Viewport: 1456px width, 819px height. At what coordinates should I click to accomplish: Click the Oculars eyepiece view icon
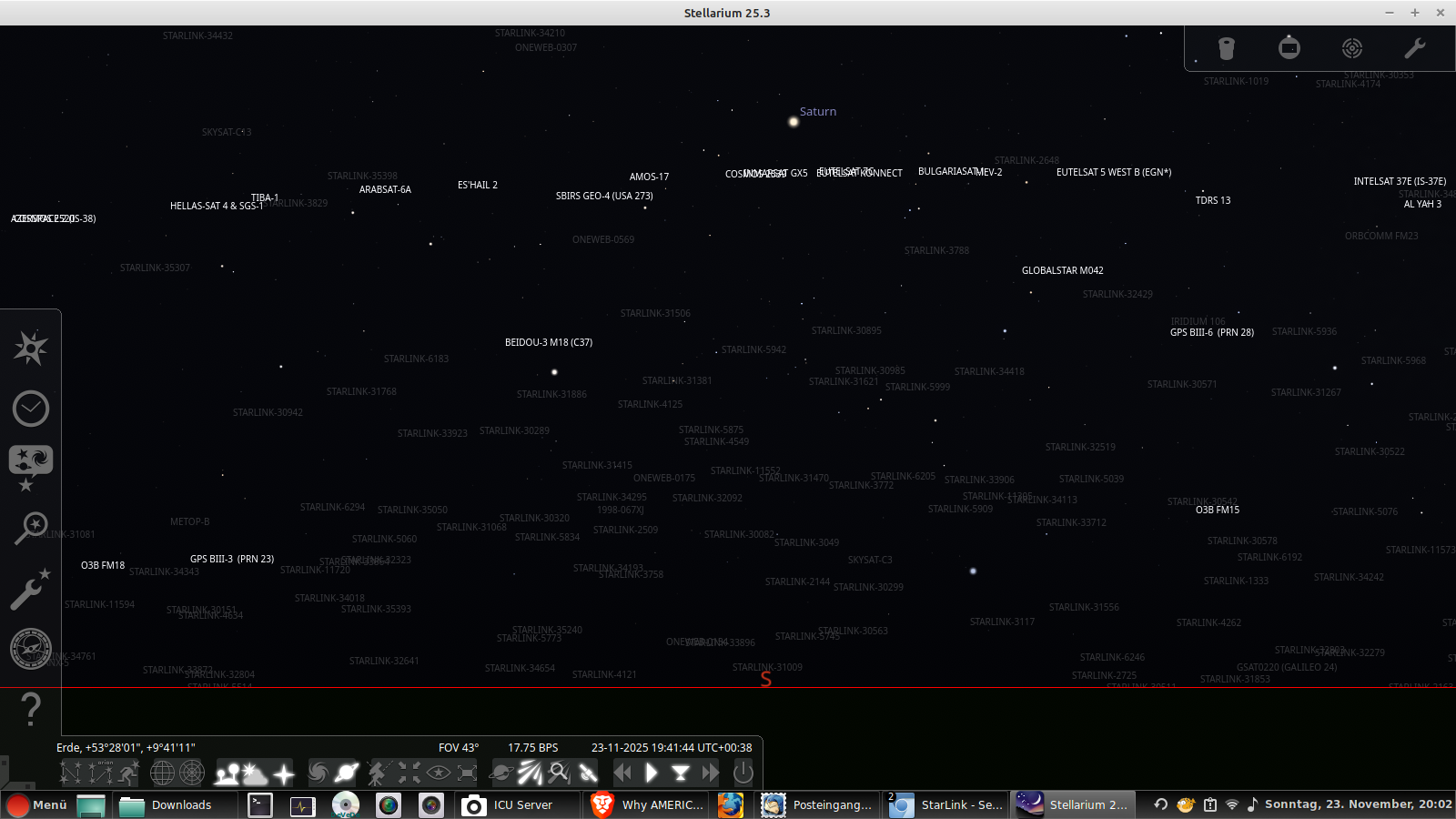[x=1226, y=48]
